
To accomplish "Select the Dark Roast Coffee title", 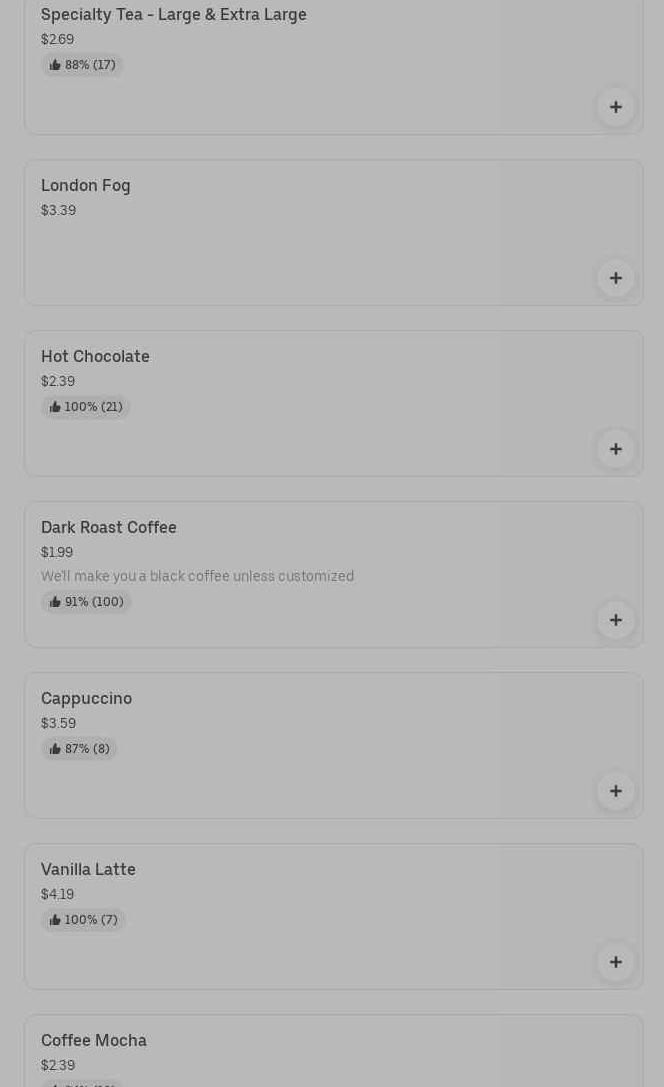I will 109,528.
